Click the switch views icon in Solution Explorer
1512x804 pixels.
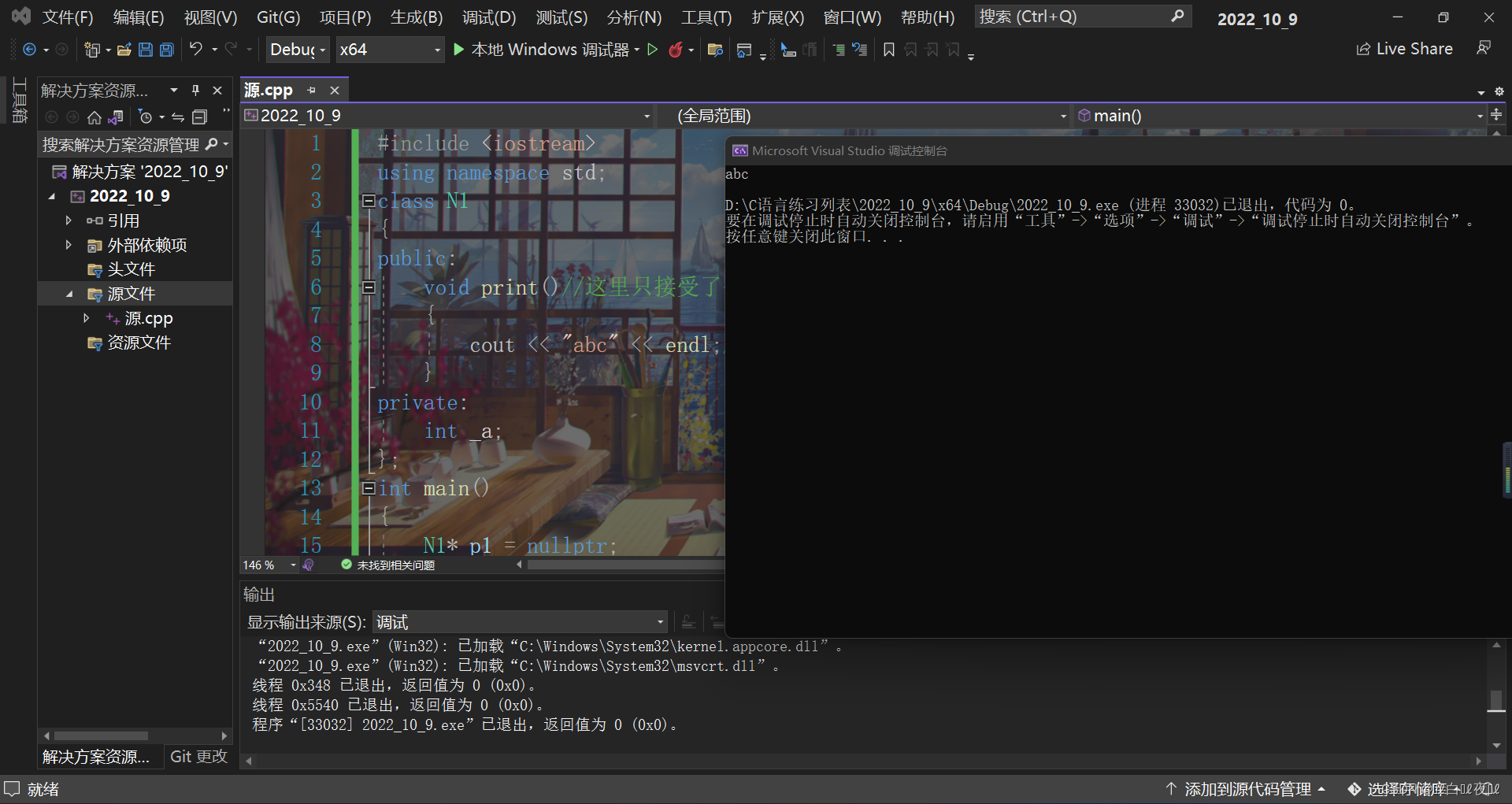116,117
